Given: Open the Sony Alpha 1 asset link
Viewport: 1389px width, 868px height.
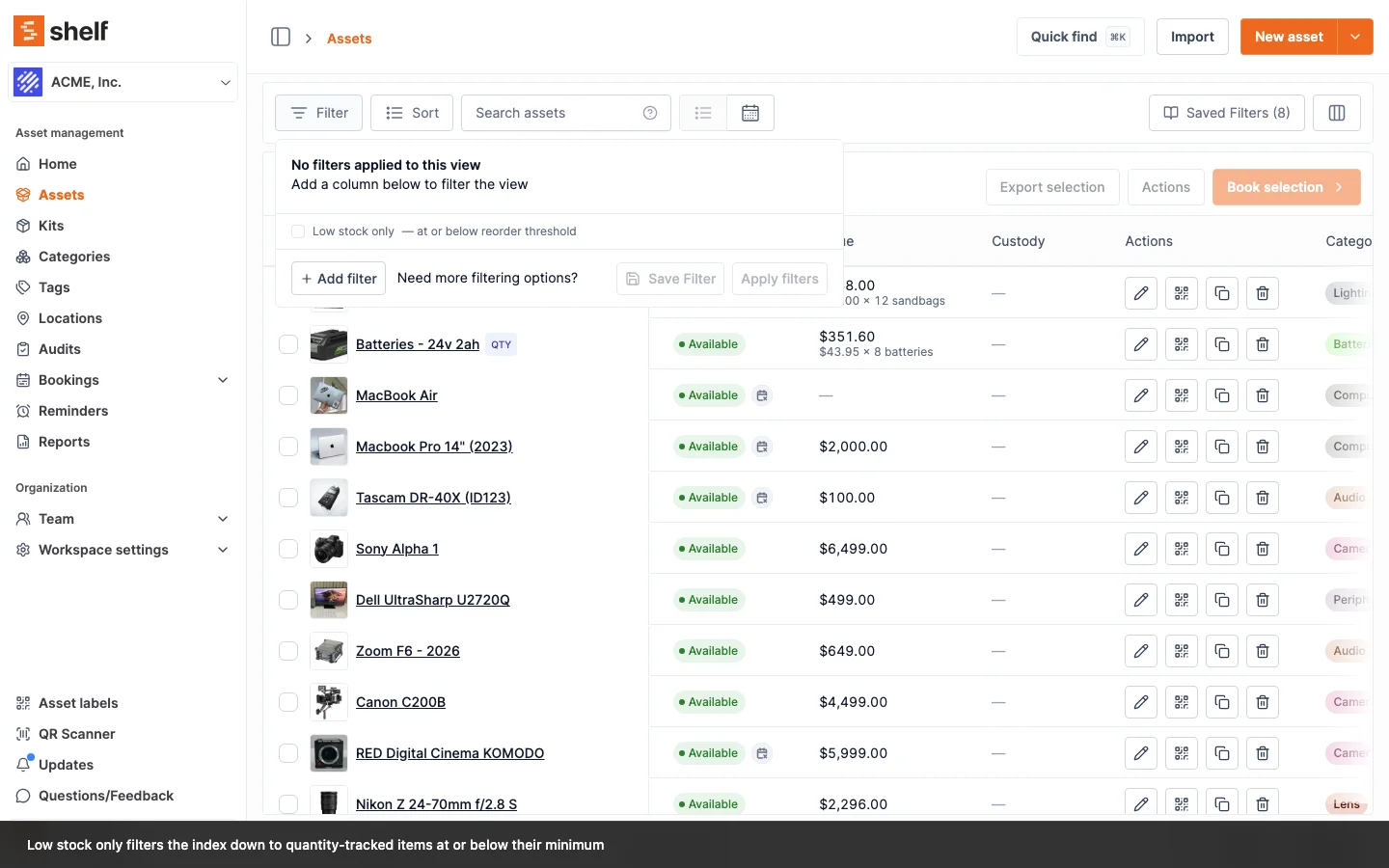Looking at the screenshot, I should (x=396, y=549).
